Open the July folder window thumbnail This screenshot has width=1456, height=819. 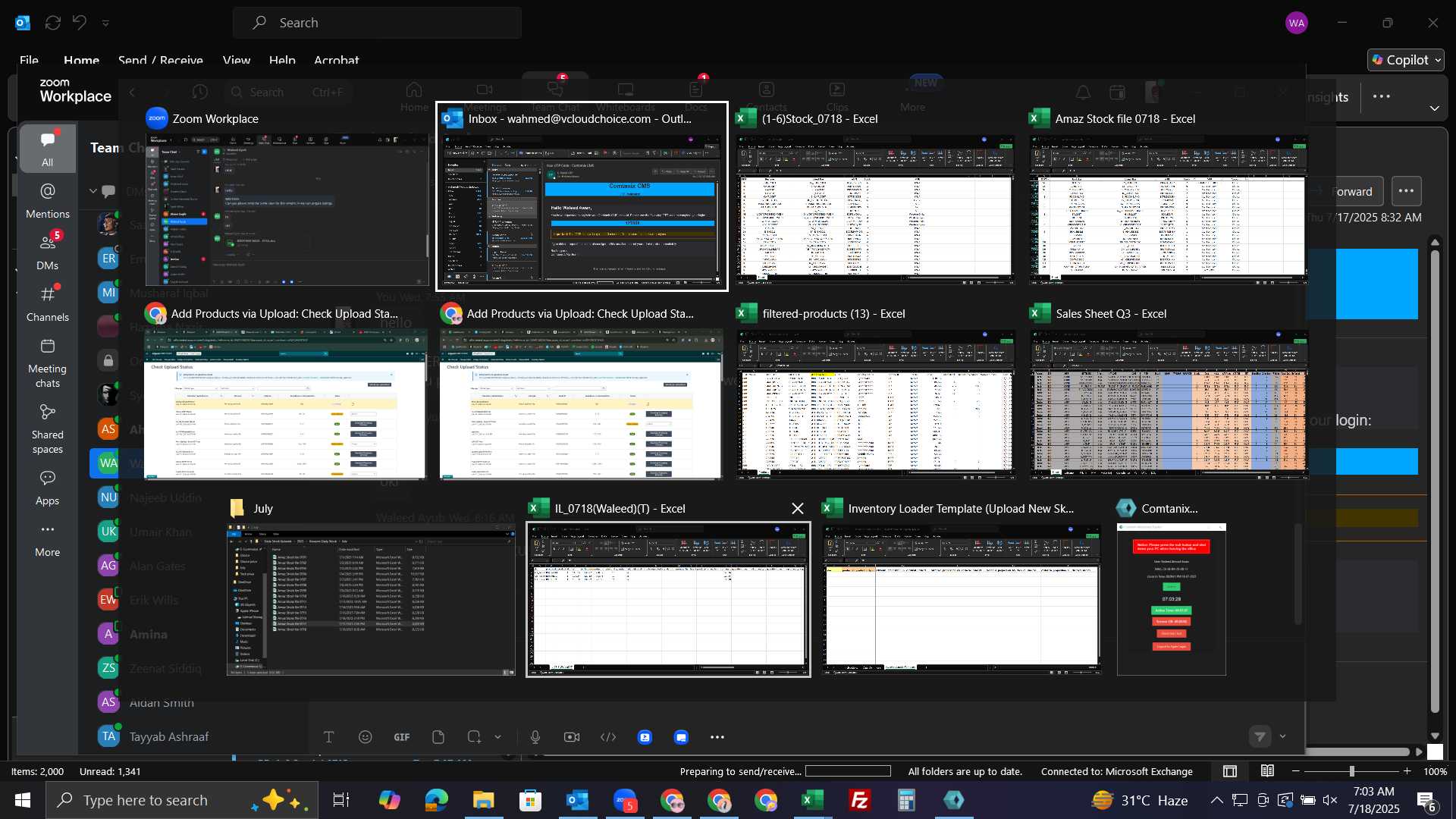tap(372, 600)
